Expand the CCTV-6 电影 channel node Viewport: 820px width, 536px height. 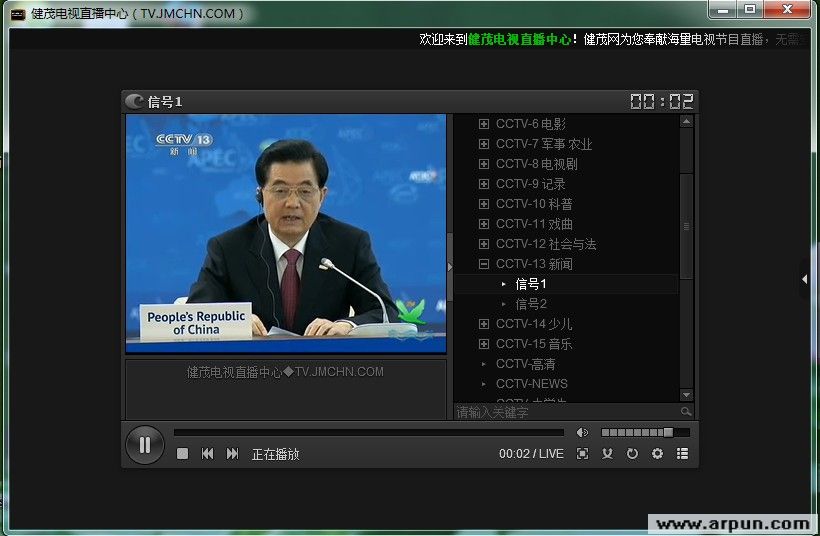[x=484, y=124]
